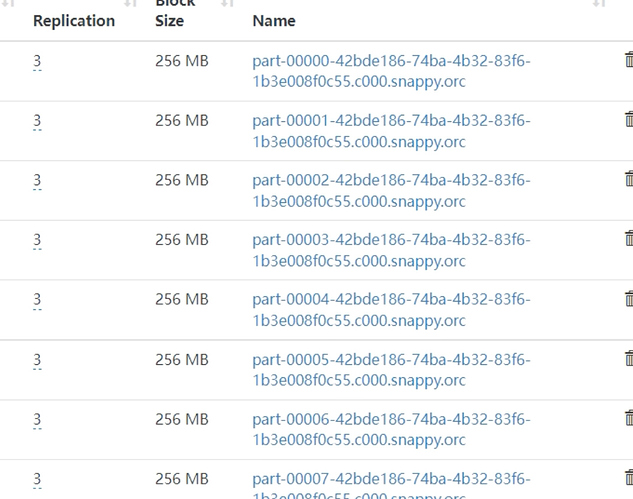633x499 pixels.
Task: Click trash icon for part-00001 row
Action: 629,120
